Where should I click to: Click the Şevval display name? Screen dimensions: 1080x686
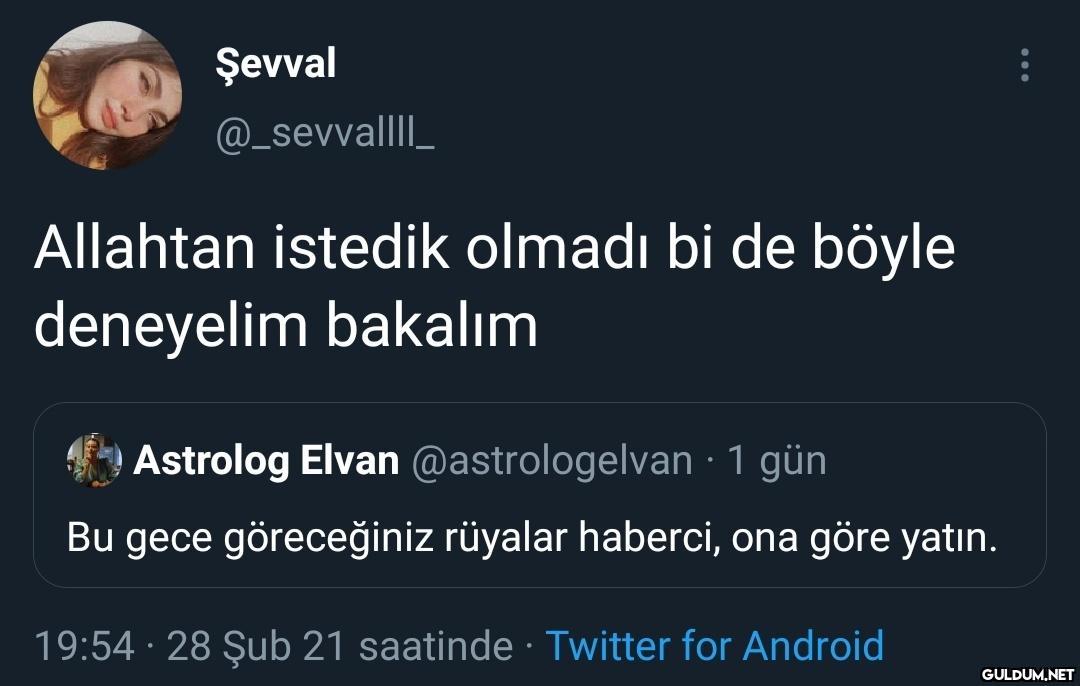276,64
